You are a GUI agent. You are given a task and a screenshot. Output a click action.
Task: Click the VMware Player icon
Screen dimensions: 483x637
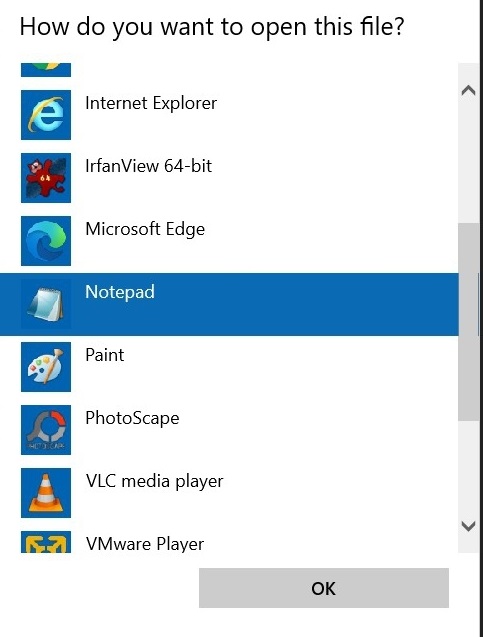coord(46,542)
